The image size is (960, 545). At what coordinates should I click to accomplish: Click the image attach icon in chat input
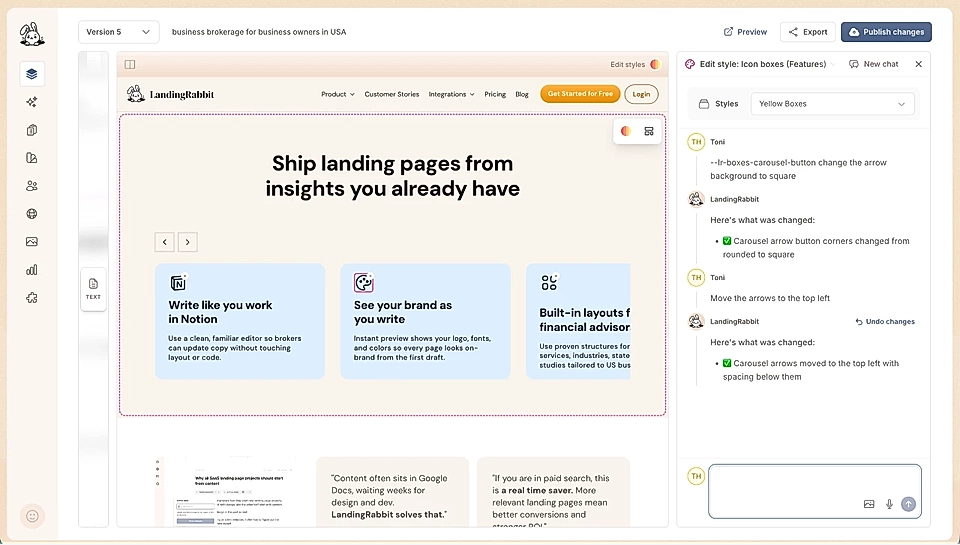(869, 504)
